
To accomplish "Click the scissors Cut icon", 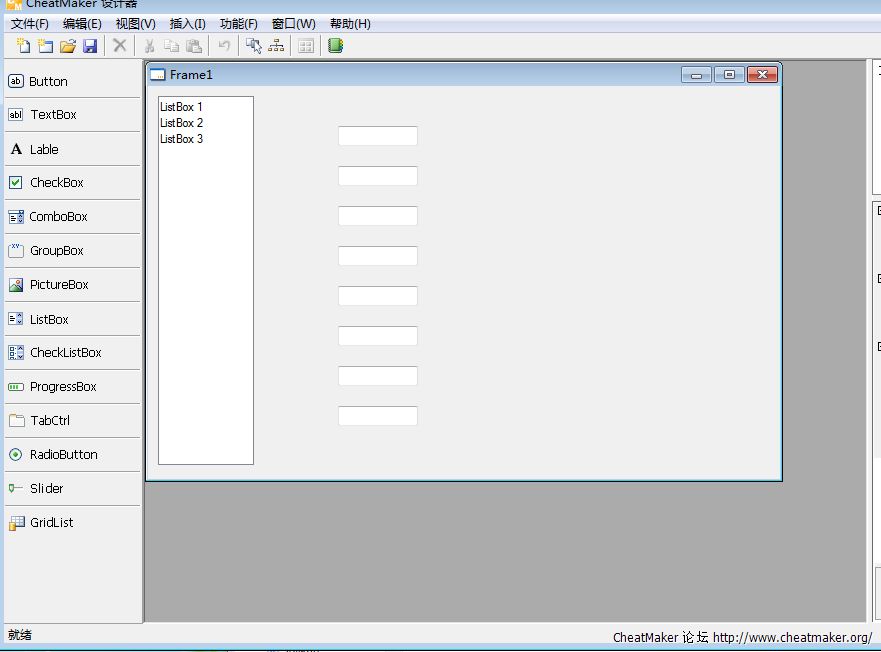I will click(149, 46).
